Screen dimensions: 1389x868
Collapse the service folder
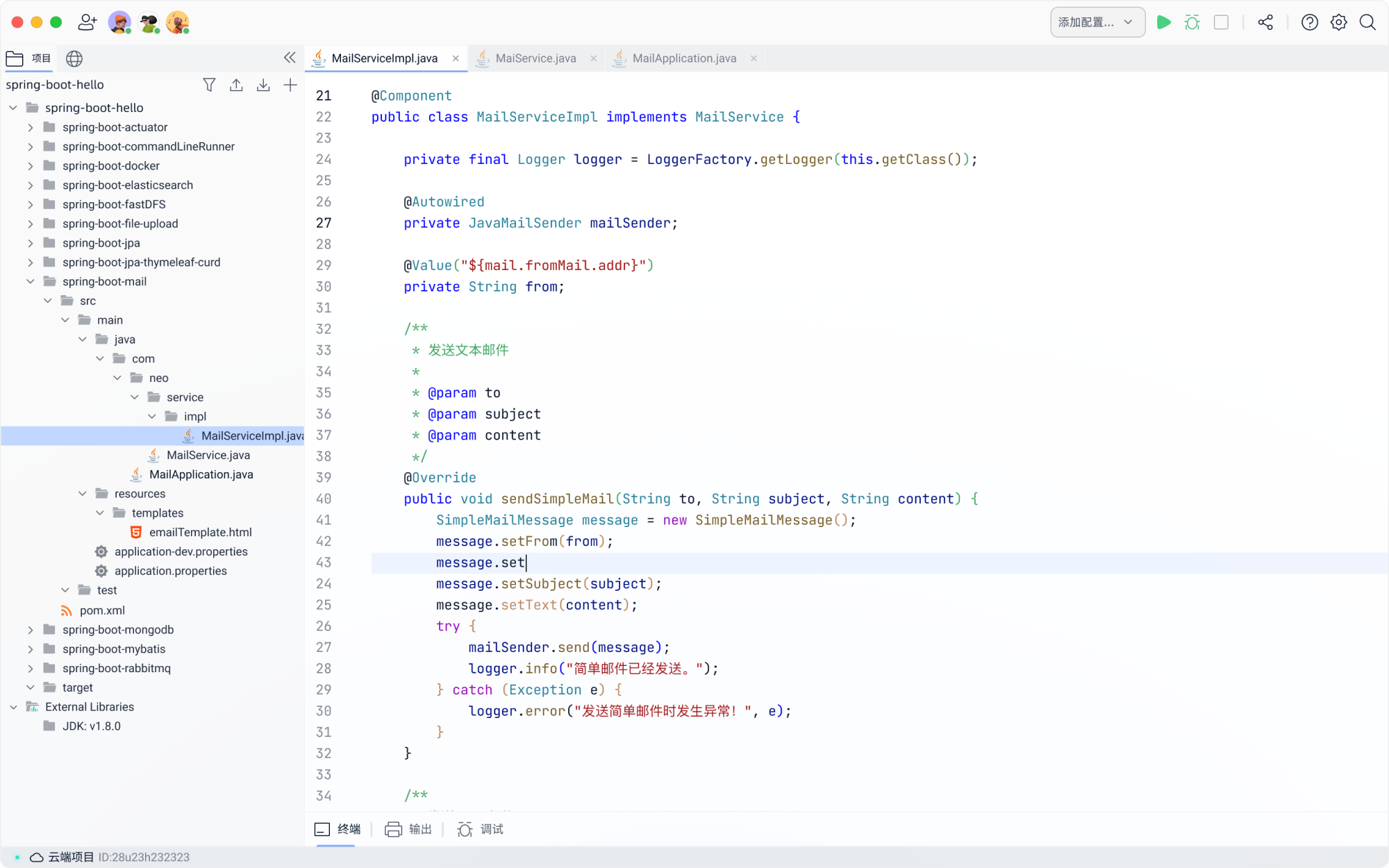tap(135, 397)
